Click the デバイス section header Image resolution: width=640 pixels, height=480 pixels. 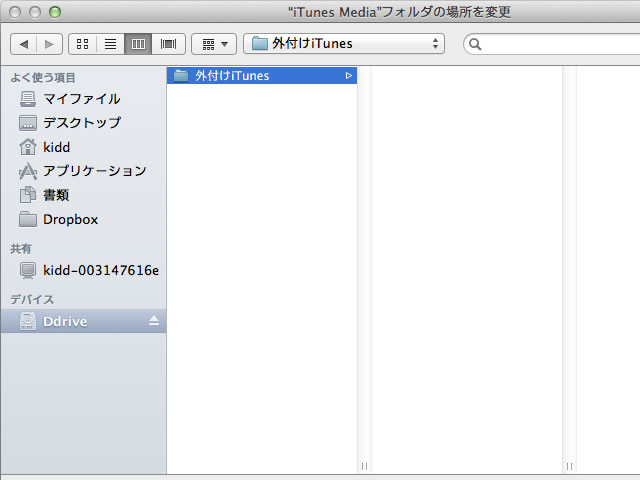click(x=32, y=300)
